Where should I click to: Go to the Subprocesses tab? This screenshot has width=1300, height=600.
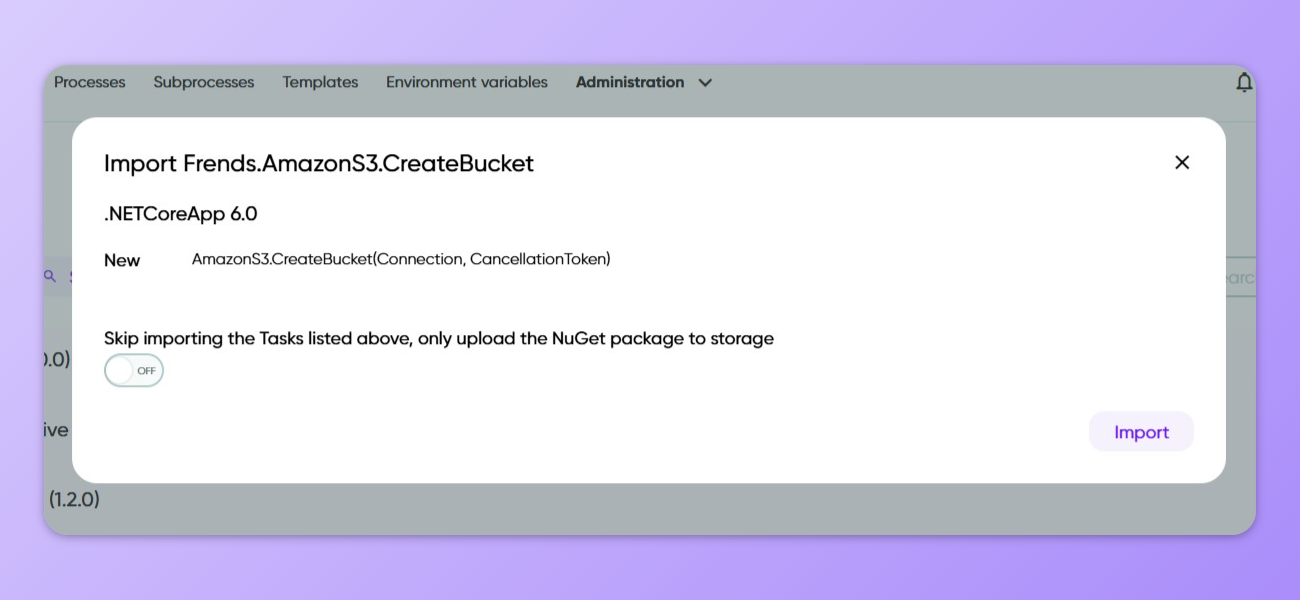(x=204, y=82)
